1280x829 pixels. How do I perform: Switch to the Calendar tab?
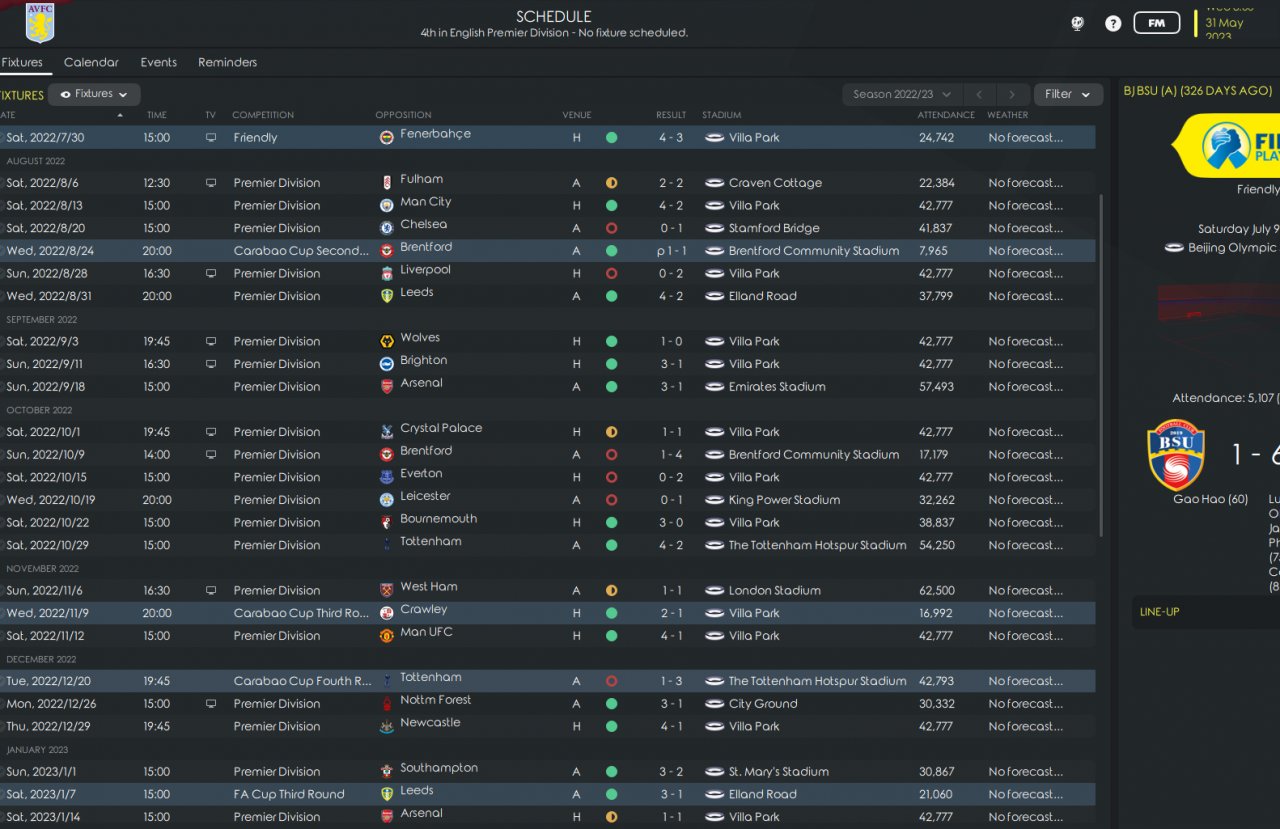91,62
